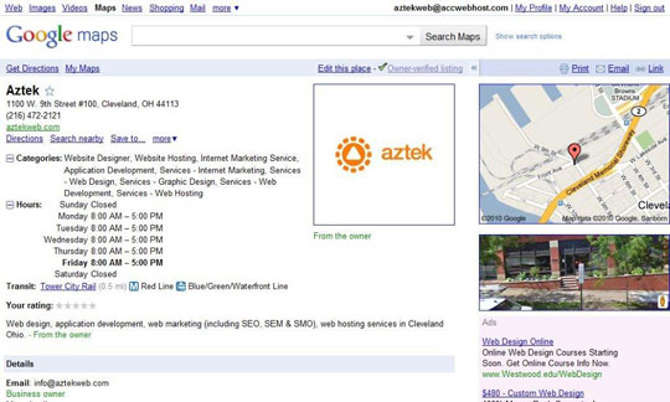Click the Email envelope icon
670x402 pixels.
[600, 68]
